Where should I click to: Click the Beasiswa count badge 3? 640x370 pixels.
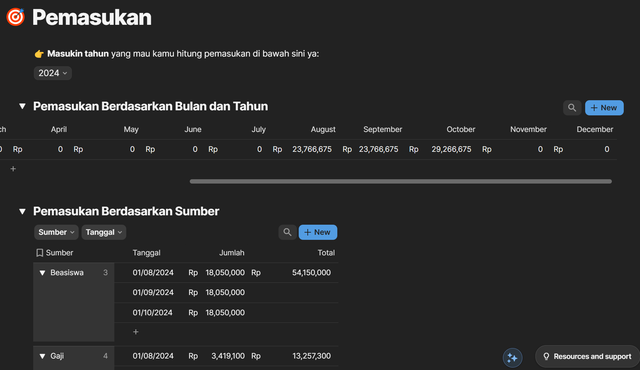[105, 273]
